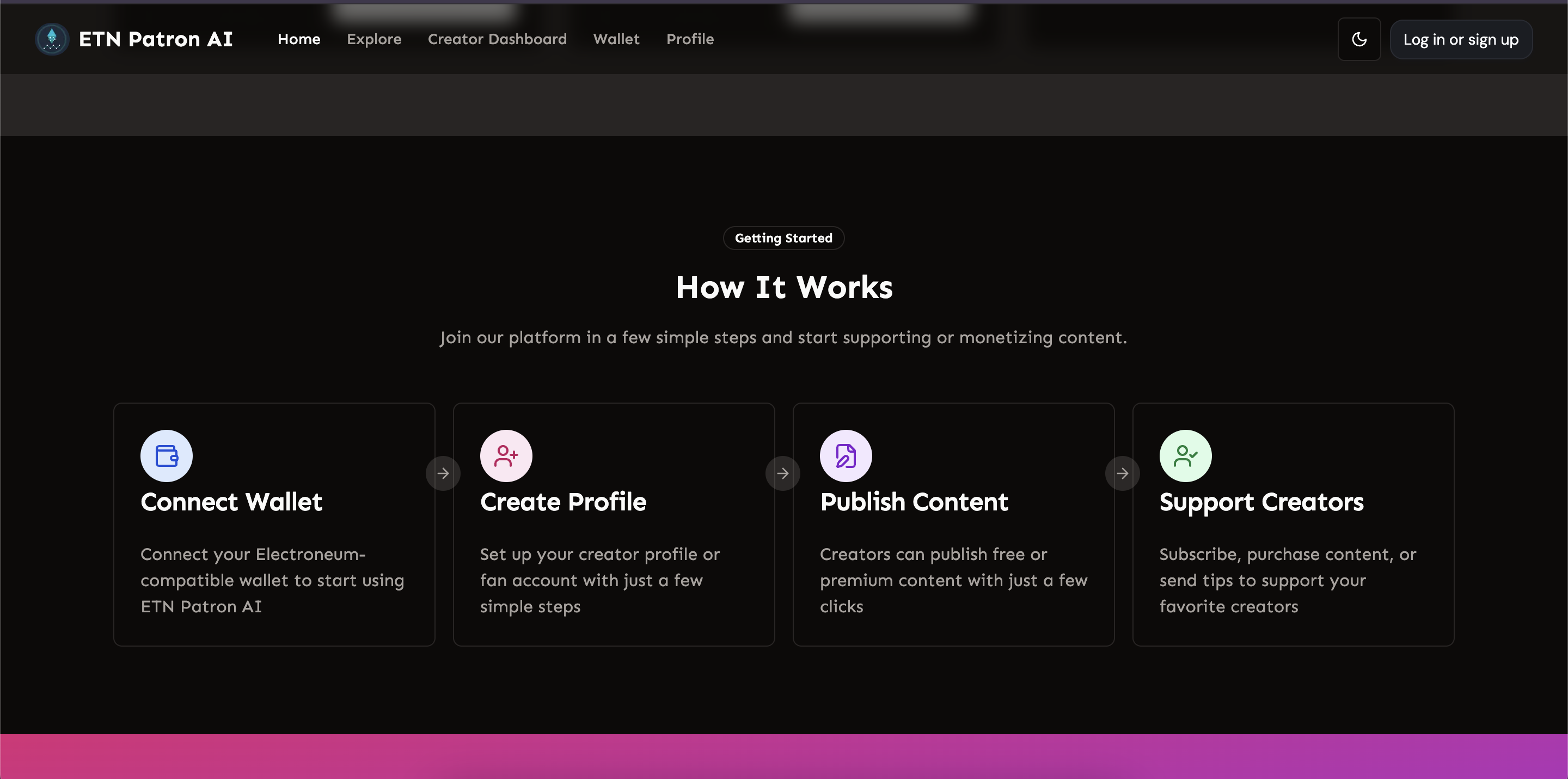
Task: Click the Publish Content card title
Action: pyautogui.click(x=914, y=502)
